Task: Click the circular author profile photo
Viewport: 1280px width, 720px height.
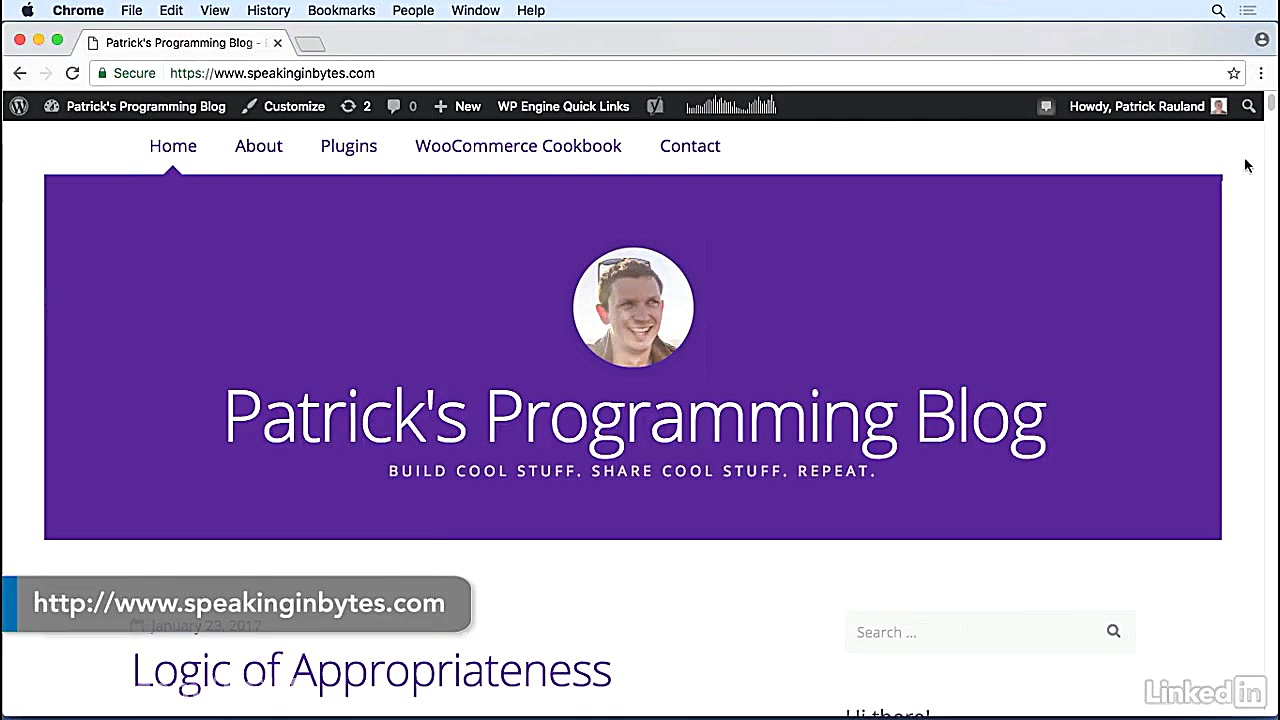Action: pyautogui.click(x=633, y=307)
